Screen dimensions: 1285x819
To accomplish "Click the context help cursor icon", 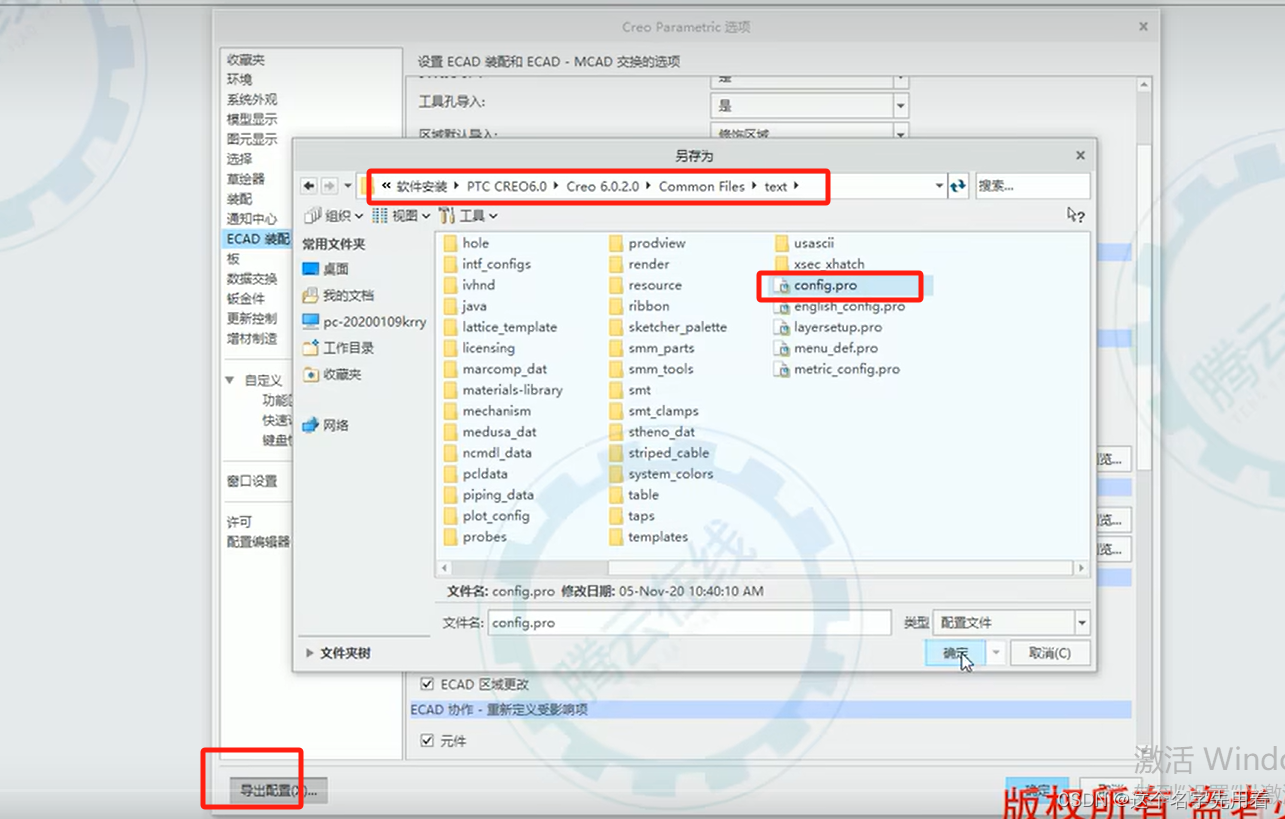I will coord(1075,214).
